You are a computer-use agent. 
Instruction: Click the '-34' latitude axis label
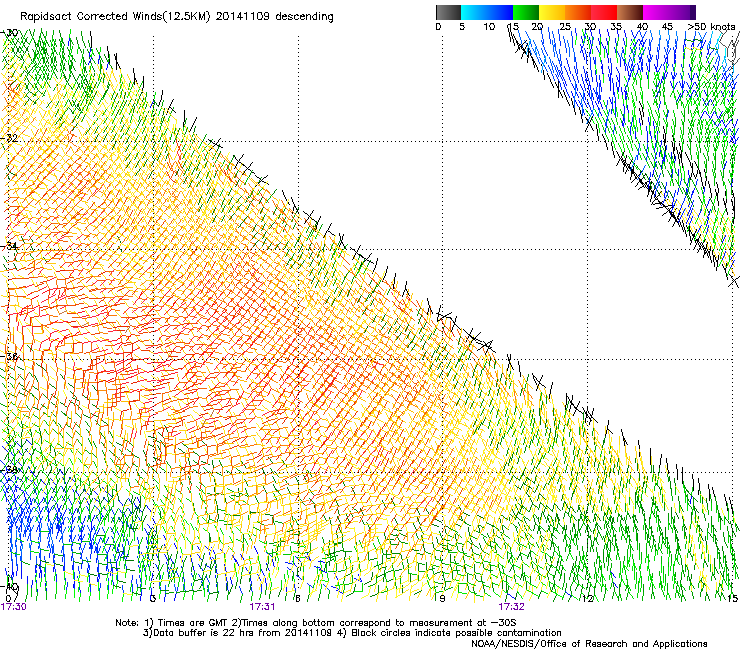coord(10,247)
